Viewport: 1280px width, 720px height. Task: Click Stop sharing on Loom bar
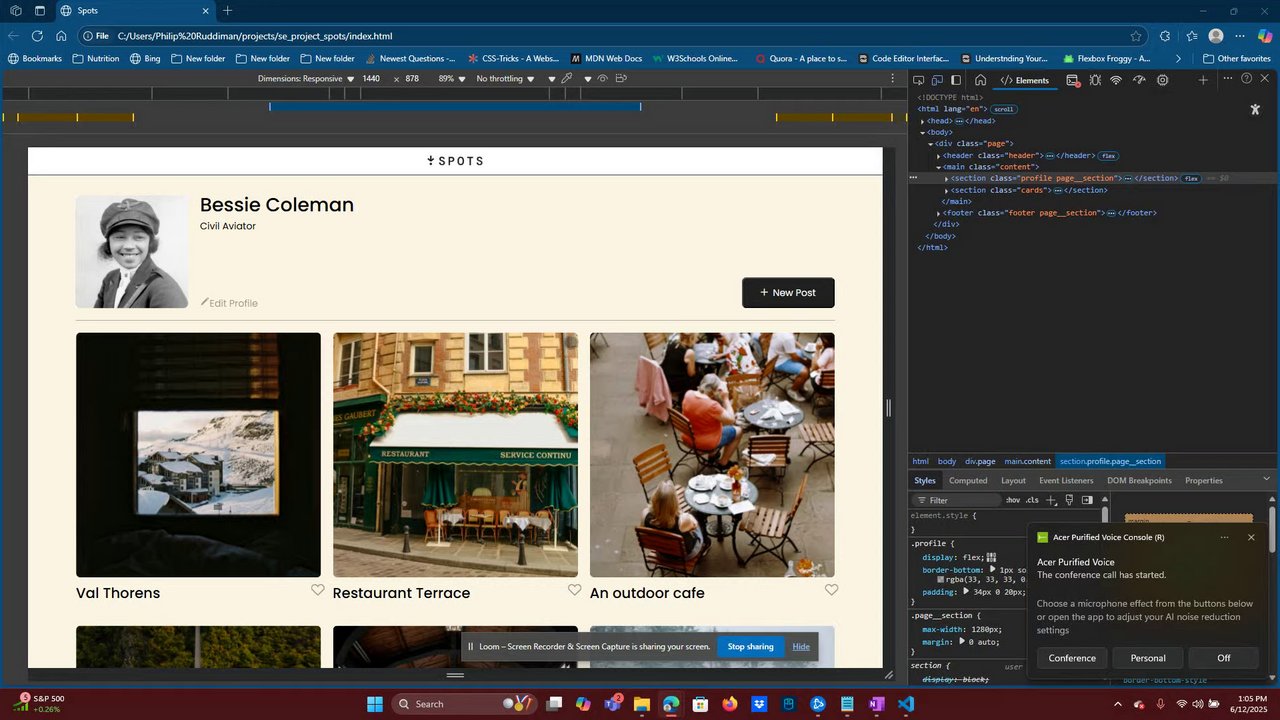point(751,647)
